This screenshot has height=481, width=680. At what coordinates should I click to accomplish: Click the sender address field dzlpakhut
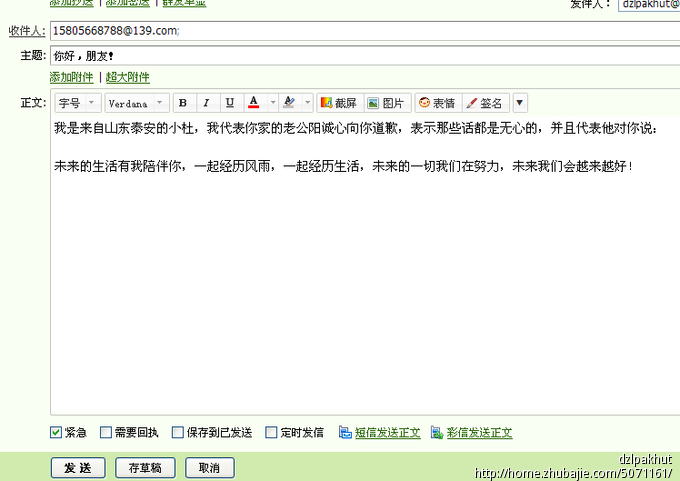[x=649, y=4]
